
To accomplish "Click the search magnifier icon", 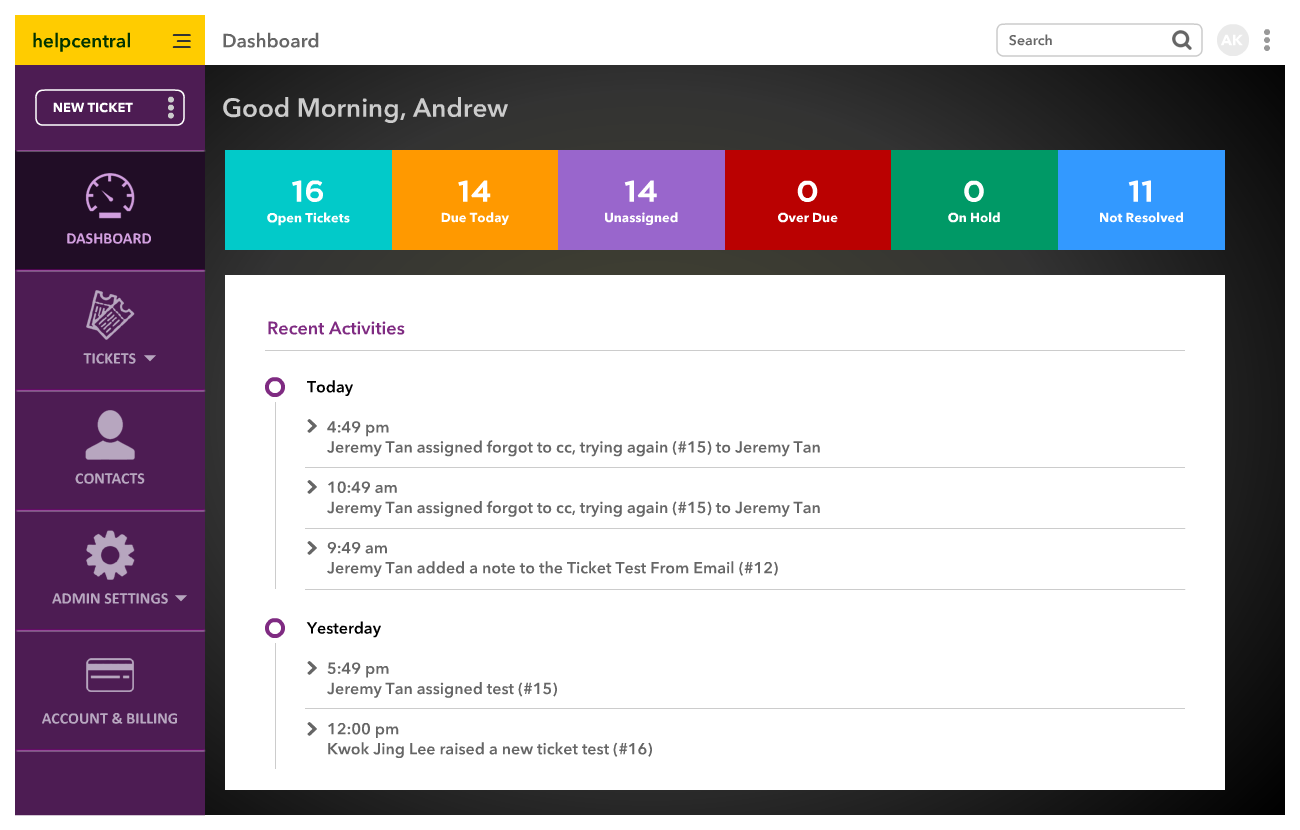I will coord(1181,41).
